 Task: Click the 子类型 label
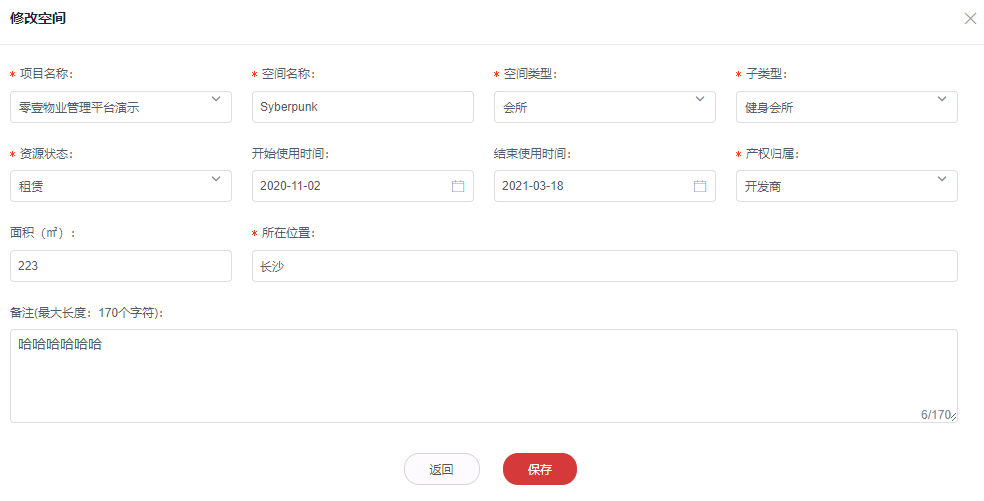tap(766, 74)
